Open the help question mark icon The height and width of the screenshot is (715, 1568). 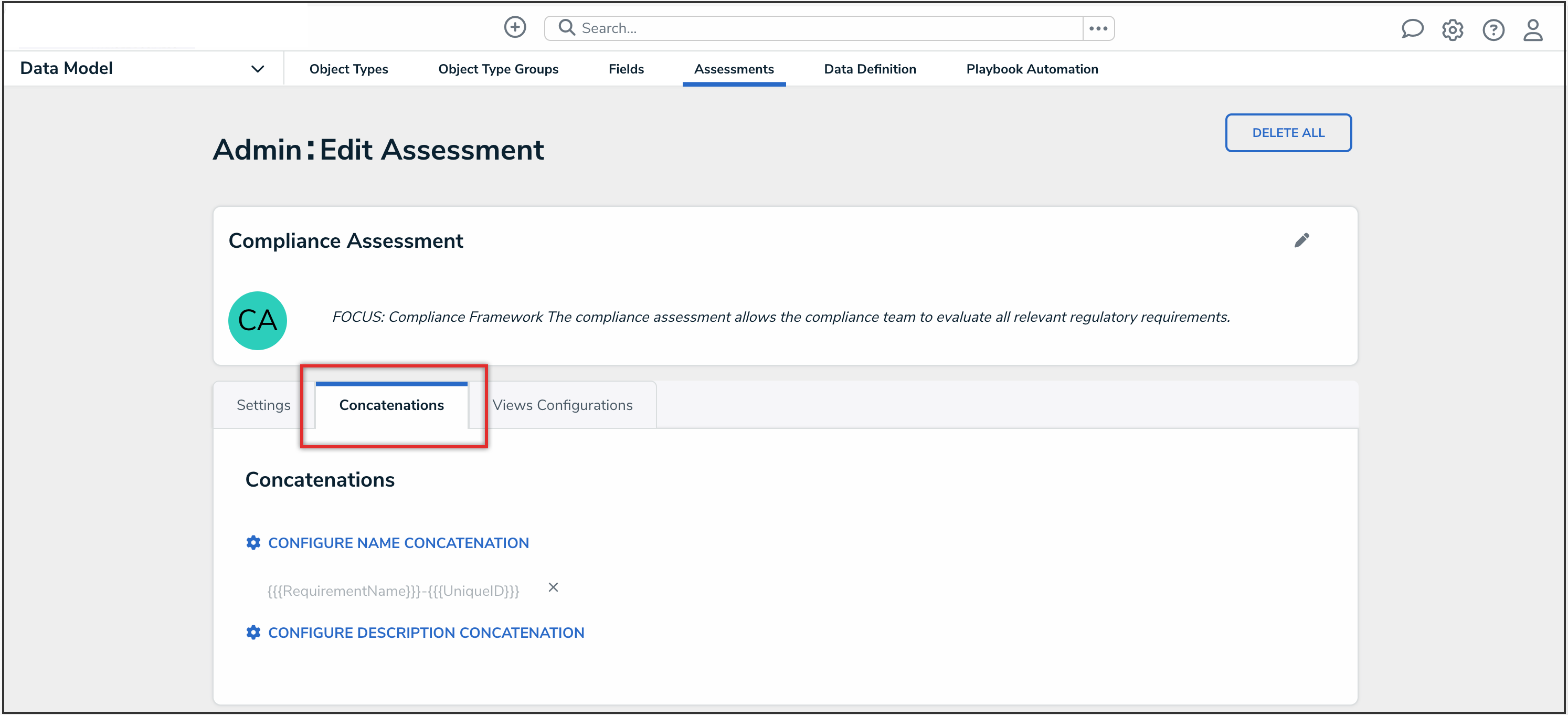click(1492, 30)
